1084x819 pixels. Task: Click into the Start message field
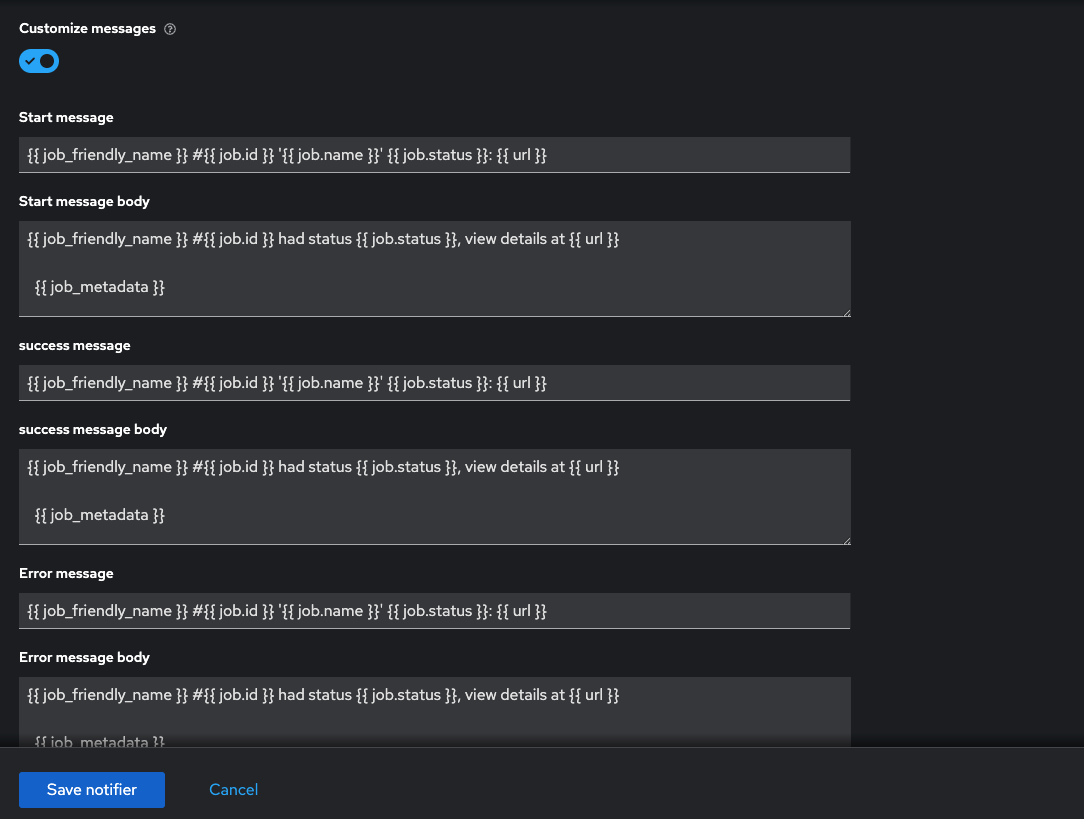pyautogui.click(x=434, y=155)
